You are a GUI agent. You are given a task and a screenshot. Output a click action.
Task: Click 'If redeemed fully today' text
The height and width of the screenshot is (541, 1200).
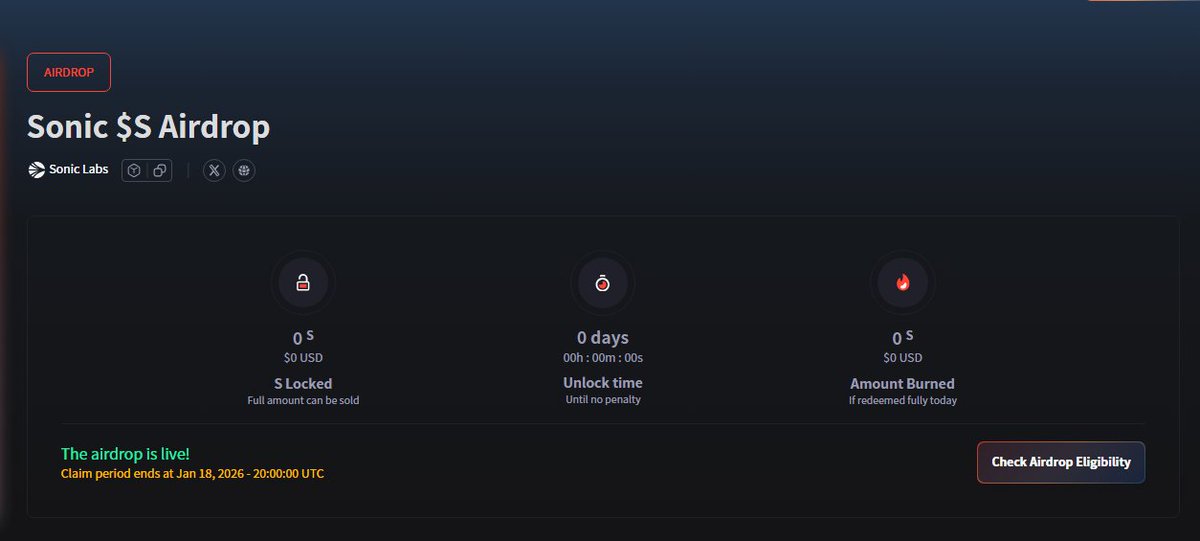(x=903, y=400)
